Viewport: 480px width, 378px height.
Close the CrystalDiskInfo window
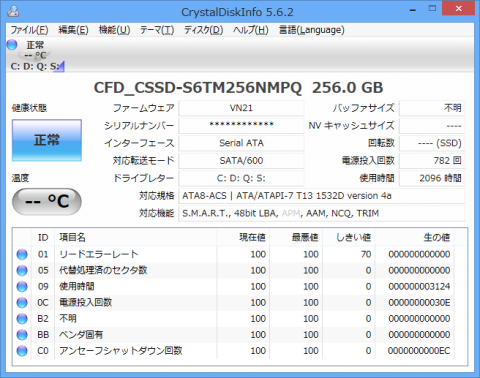coord(459,8)
